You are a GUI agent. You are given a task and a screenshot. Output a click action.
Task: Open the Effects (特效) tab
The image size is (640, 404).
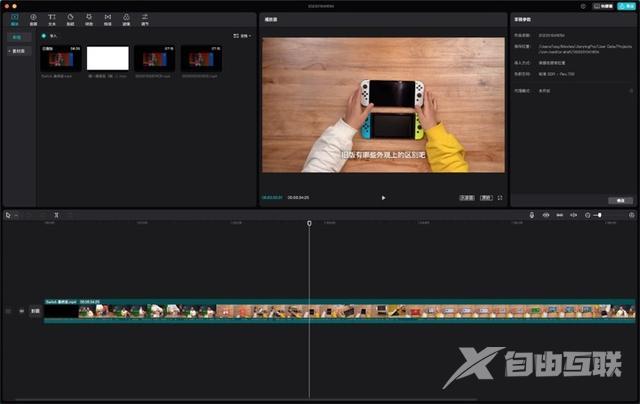click(89, 19)
